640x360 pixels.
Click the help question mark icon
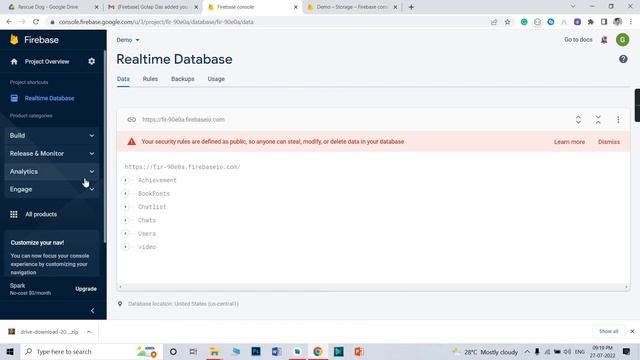[x=623, y=59]
